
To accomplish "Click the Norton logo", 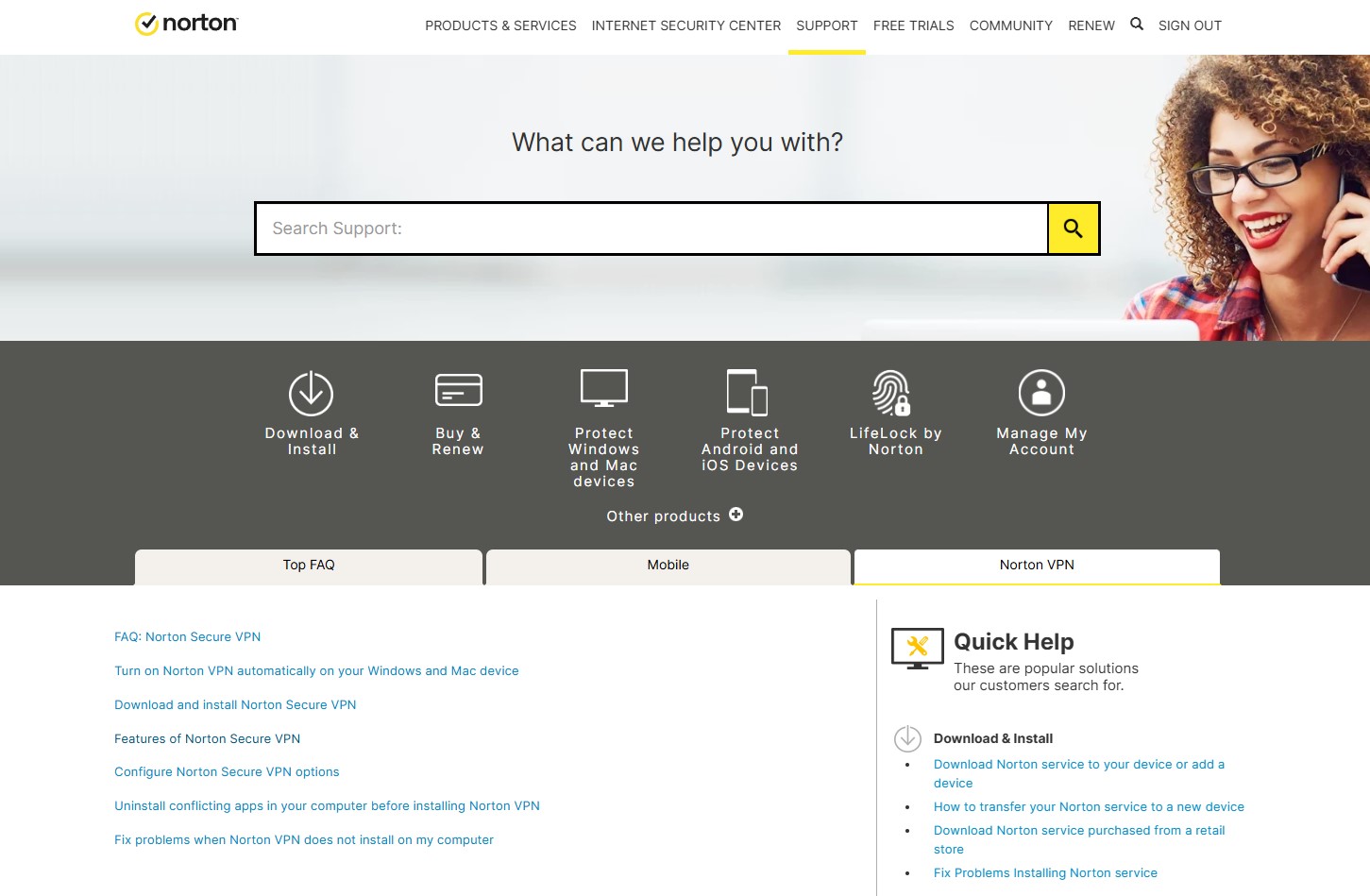I will [185, 23].
